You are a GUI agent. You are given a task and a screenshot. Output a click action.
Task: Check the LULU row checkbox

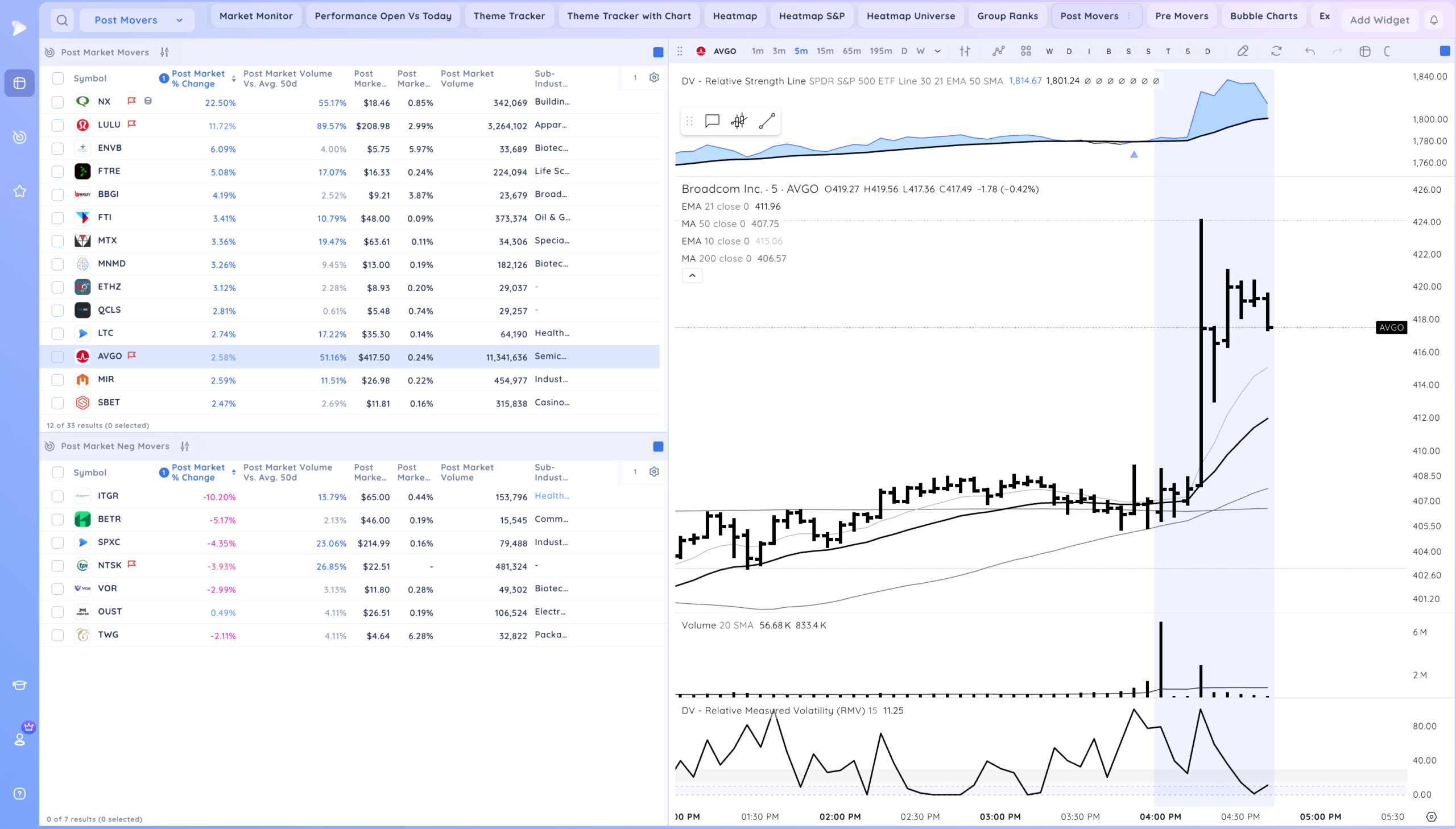(x=57, y=125)
